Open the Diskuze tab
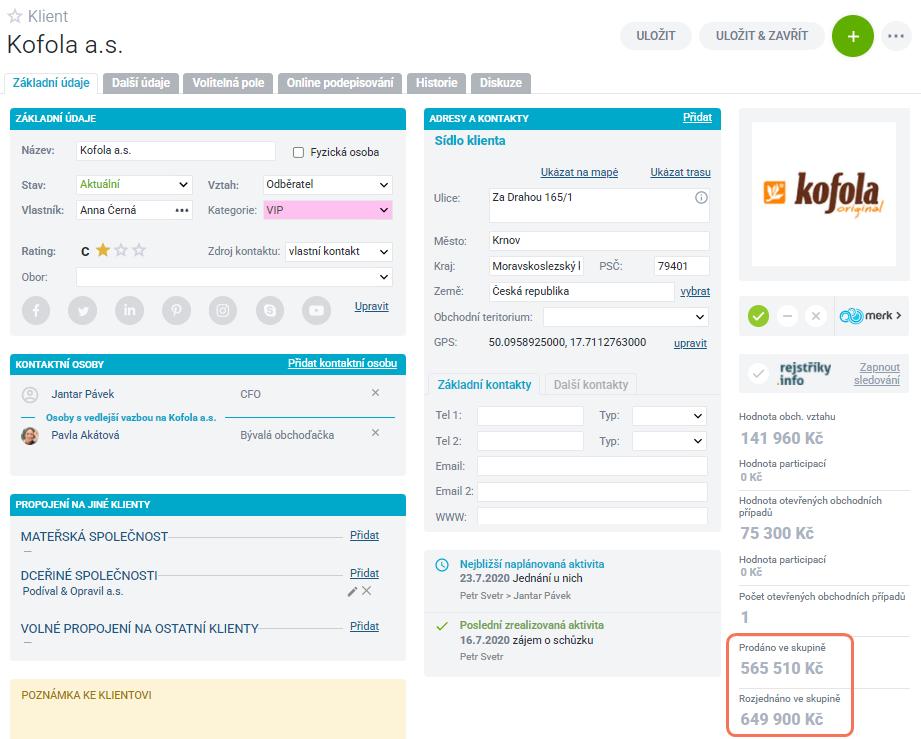 (x=500, y=83)
